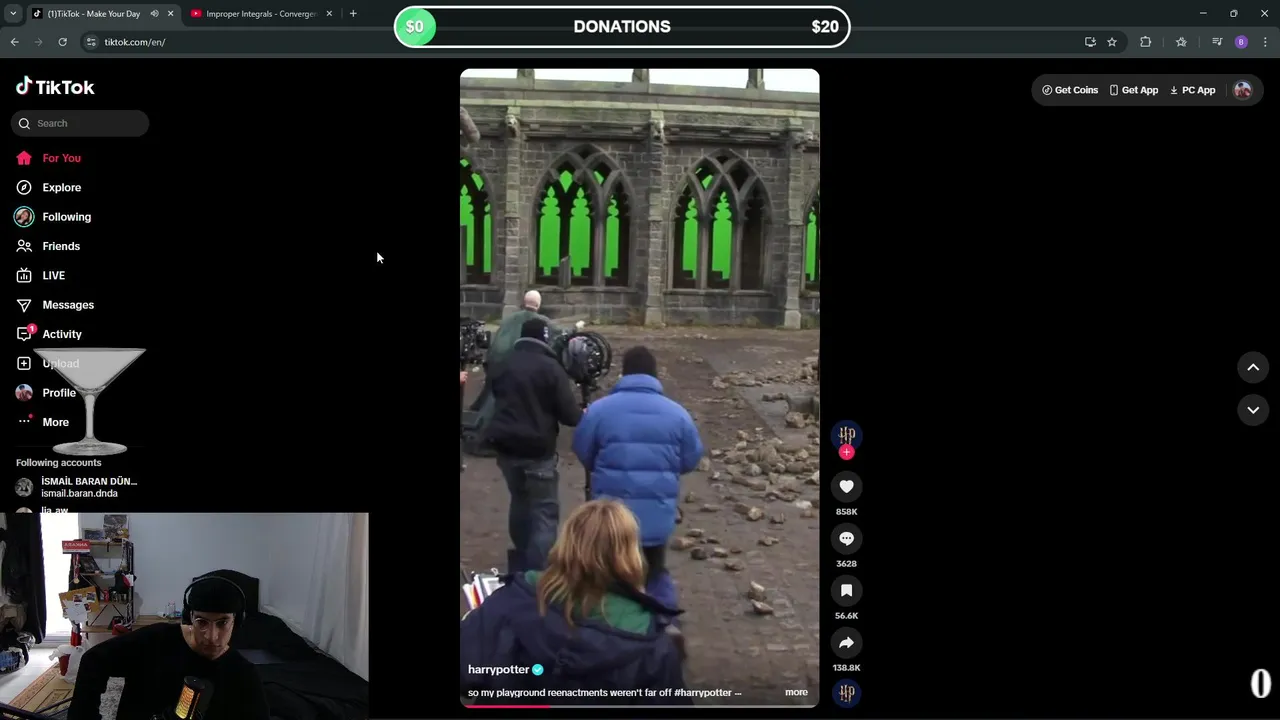Screen dimensions: 1280x720
Task: Open the tab search dropdown
Action: pyautogui.click(x=12, y=14)
